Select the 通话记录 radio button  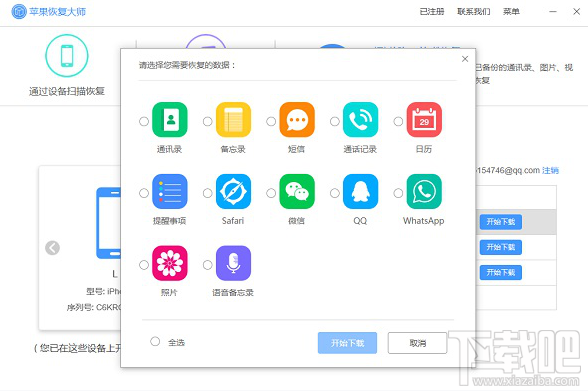click(x=335, y=121)
